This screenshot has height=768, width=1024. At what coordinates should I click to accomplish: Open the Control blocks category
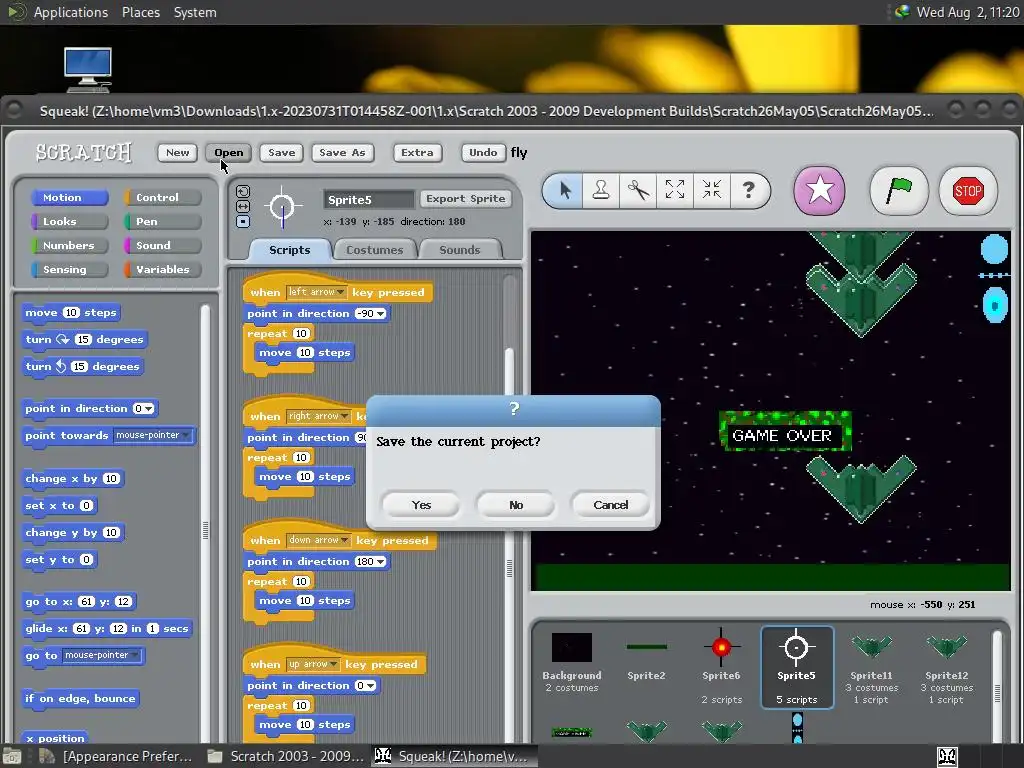tap(162, 197)
